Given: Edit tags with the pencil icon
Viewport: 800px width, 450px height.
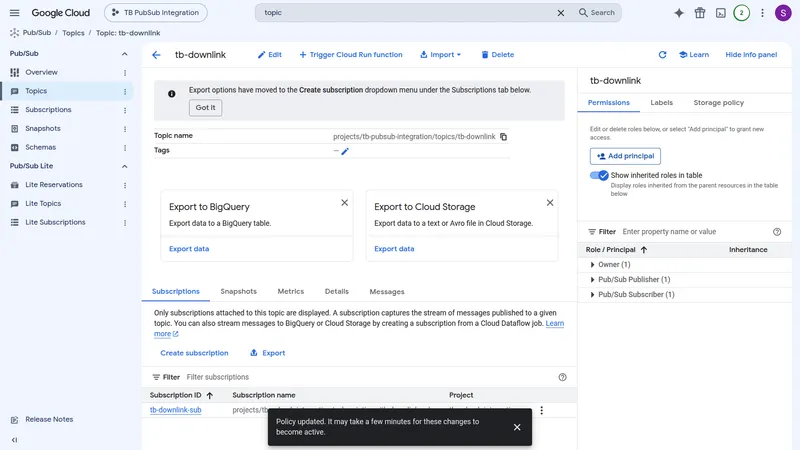Looking at the screenshot, I should [345, 151].
